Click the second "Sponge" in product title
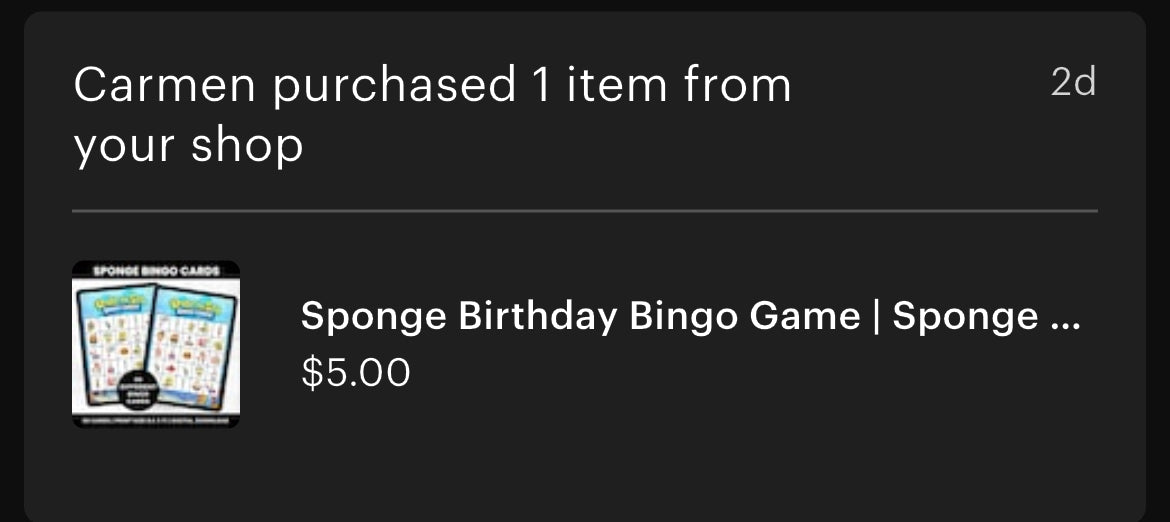This screenshot has height=522, width=1170. [951, 317]
